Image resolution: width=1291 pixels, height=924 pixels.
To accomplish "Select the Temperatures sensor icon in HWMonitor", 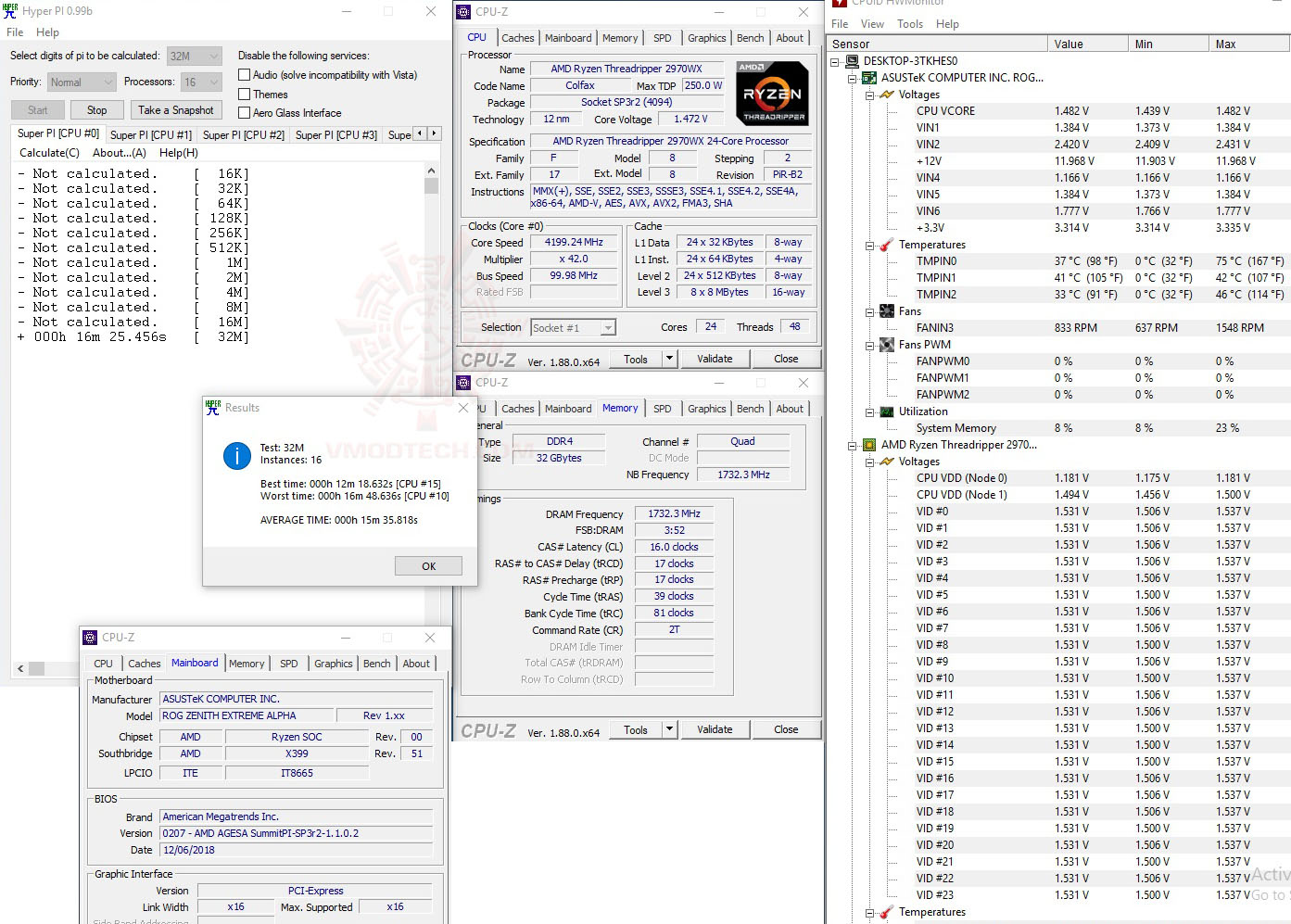I will [x=887, y=245].
